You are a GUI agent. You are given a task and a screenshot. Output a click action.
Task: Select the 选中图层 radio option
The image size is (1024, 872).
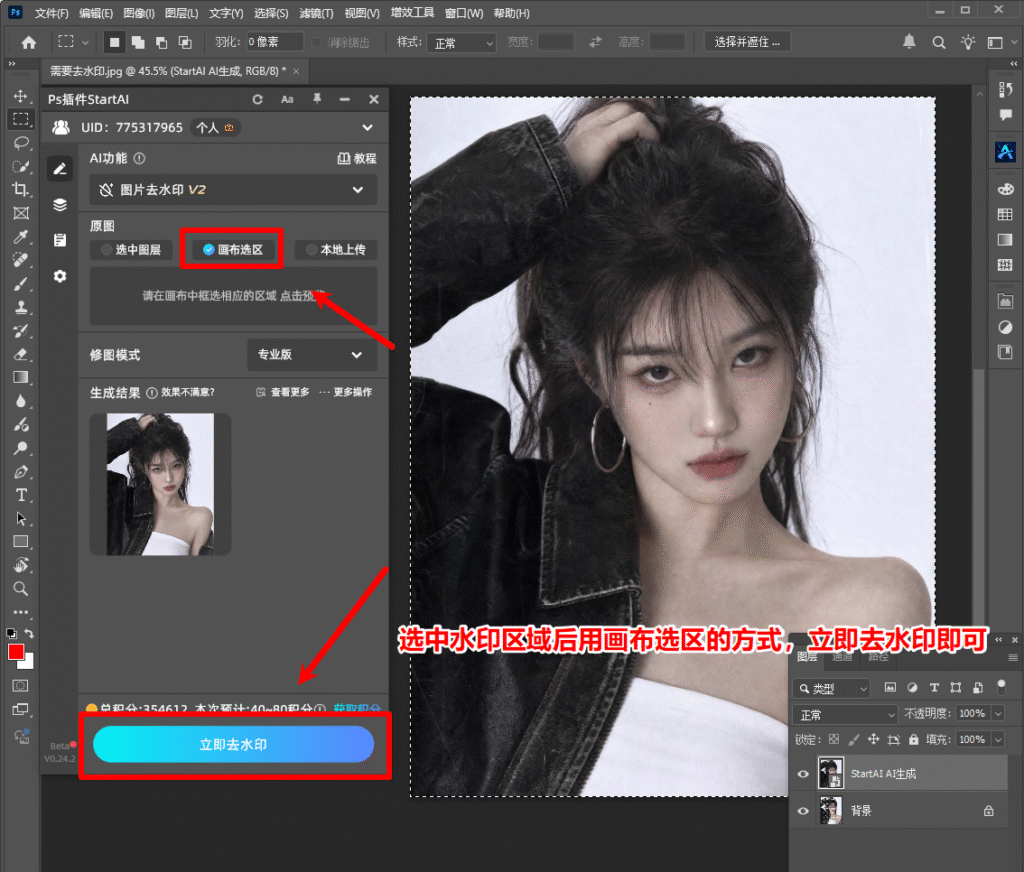pos(131,250)
